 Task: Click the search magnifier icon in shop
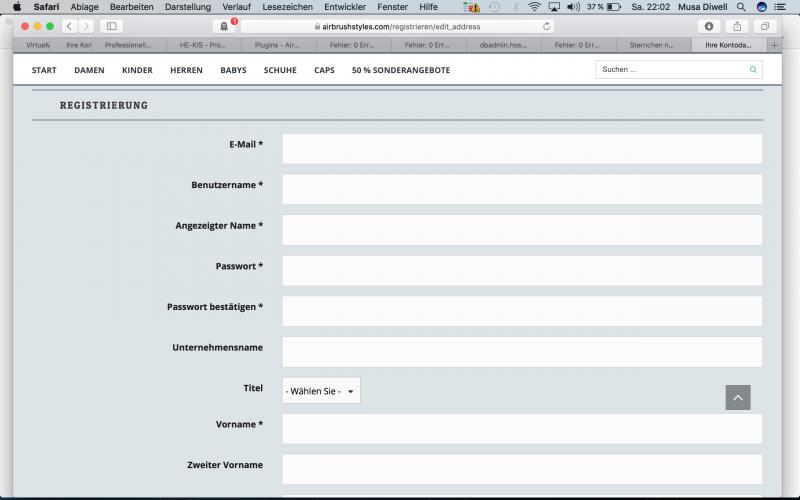coord(753,70)
